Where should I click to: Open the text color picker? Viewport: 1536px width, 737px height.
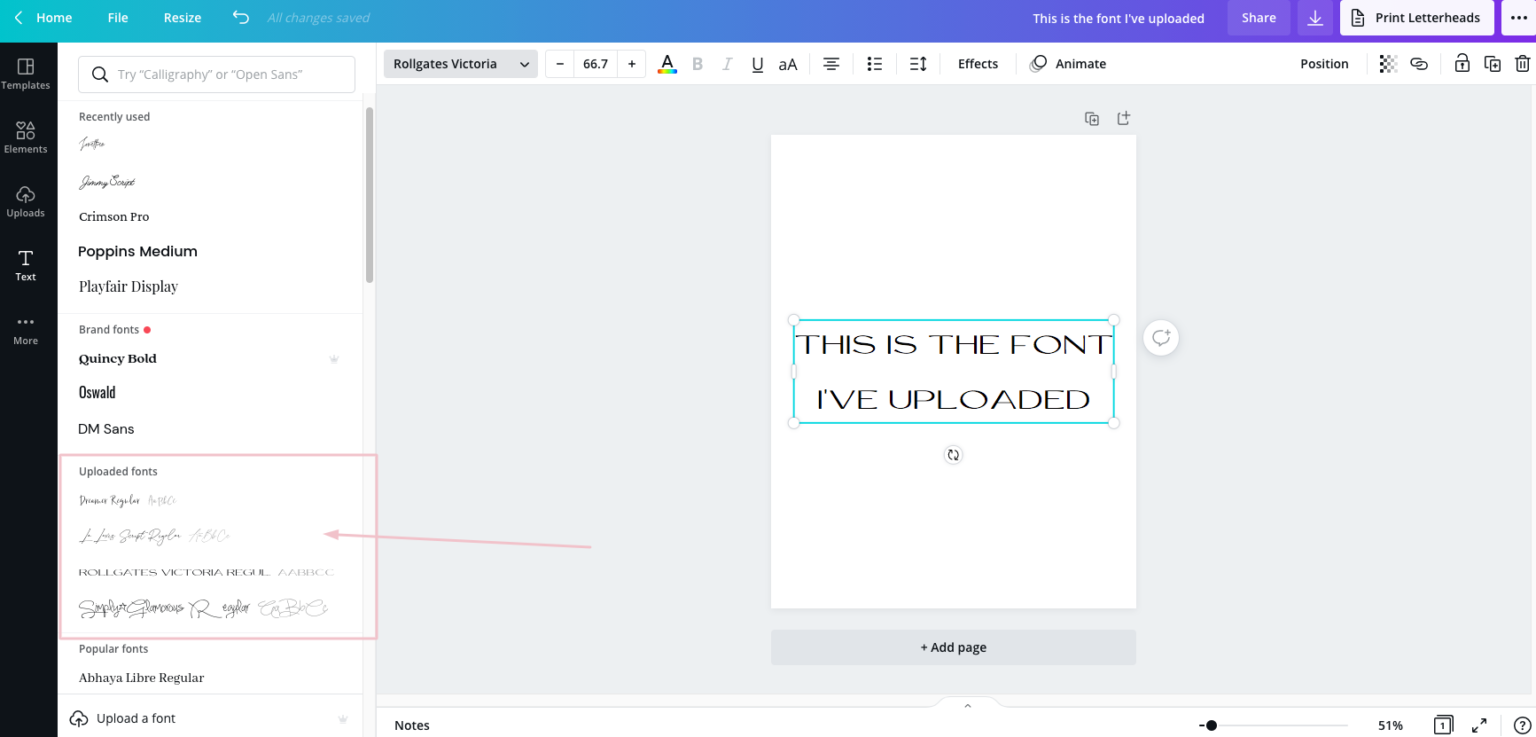(667, 63)
